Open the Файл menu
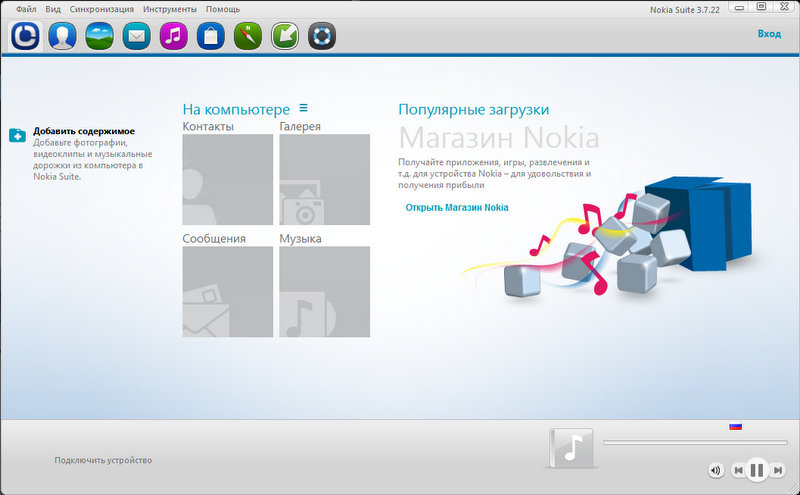This screenshot has width=800, height=495. coord(26,9)
